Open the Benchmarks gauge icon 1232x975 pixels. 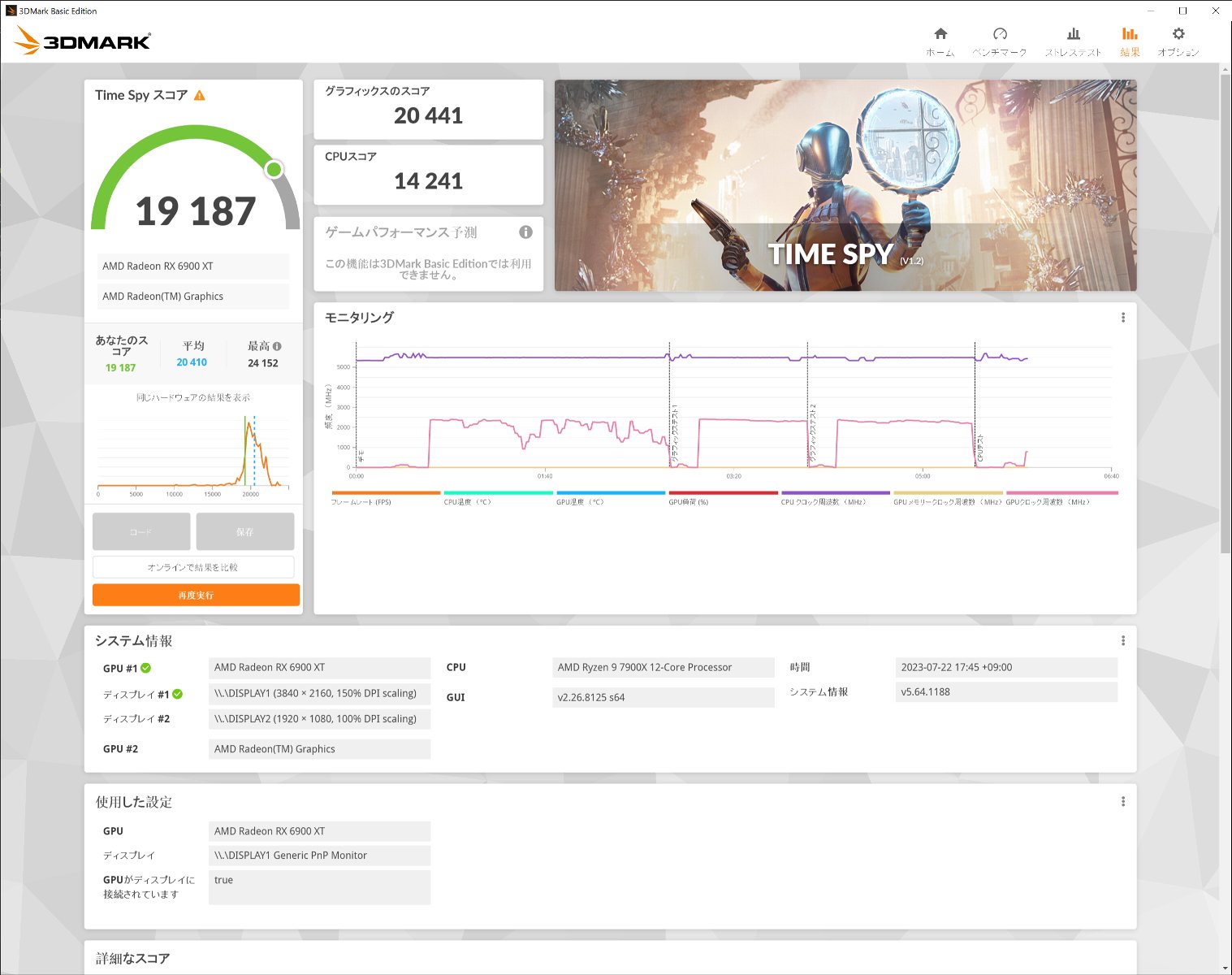click(x=1000, y=34)
